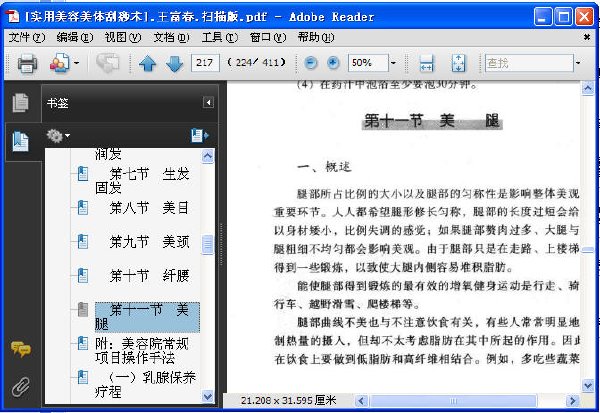This screenshot has height=413, width=600.
Task: Click bookmark icon beside 第七节 生发
Action: (83, 174)
